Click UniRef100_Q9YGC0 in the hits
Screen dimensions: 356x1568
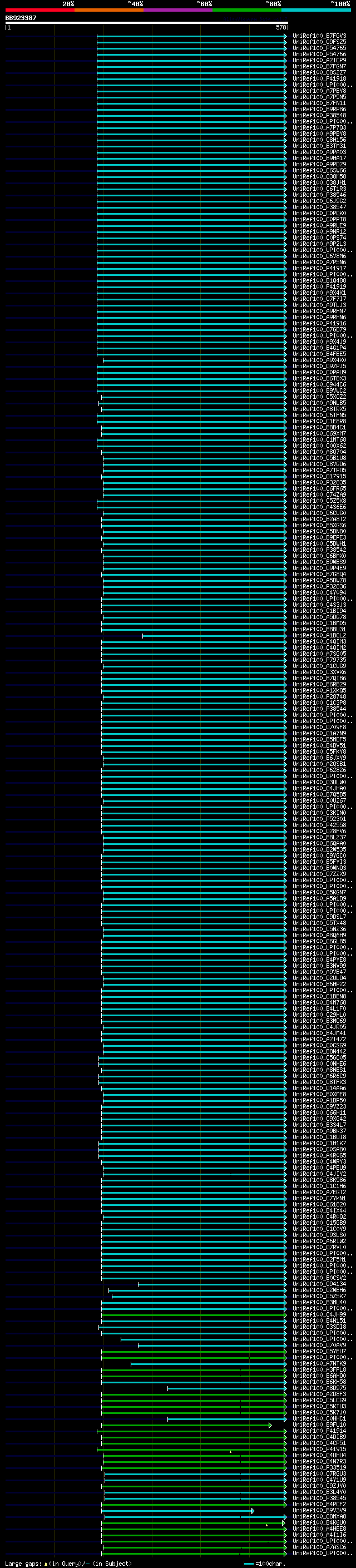point(319,856)
